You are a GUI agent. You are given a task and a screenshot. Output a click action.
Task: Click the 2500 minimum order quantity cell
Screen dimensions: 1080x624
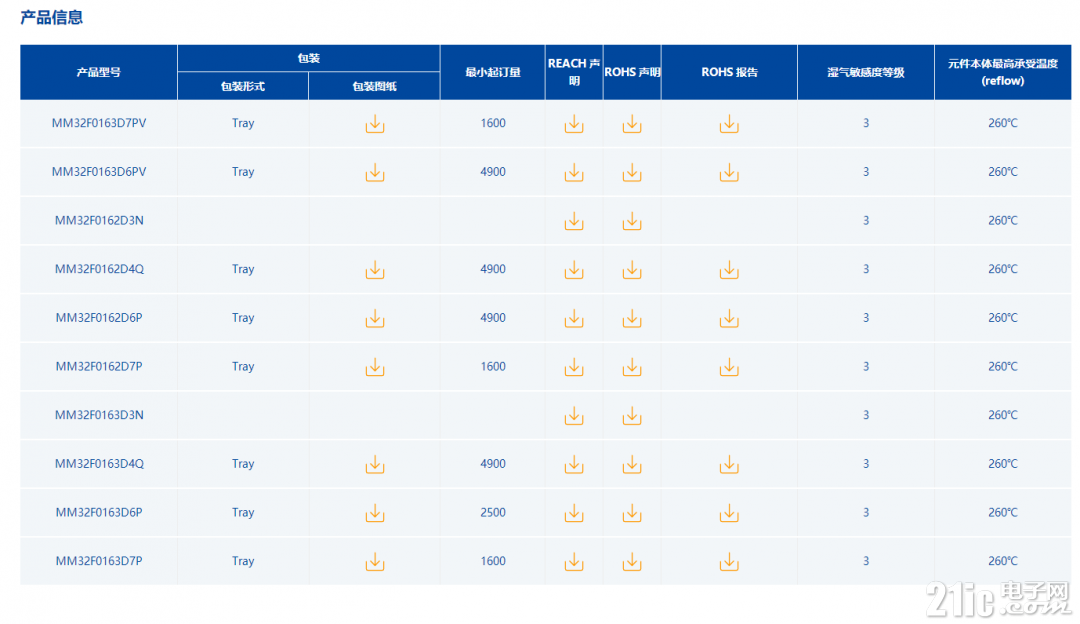(493, 512)
